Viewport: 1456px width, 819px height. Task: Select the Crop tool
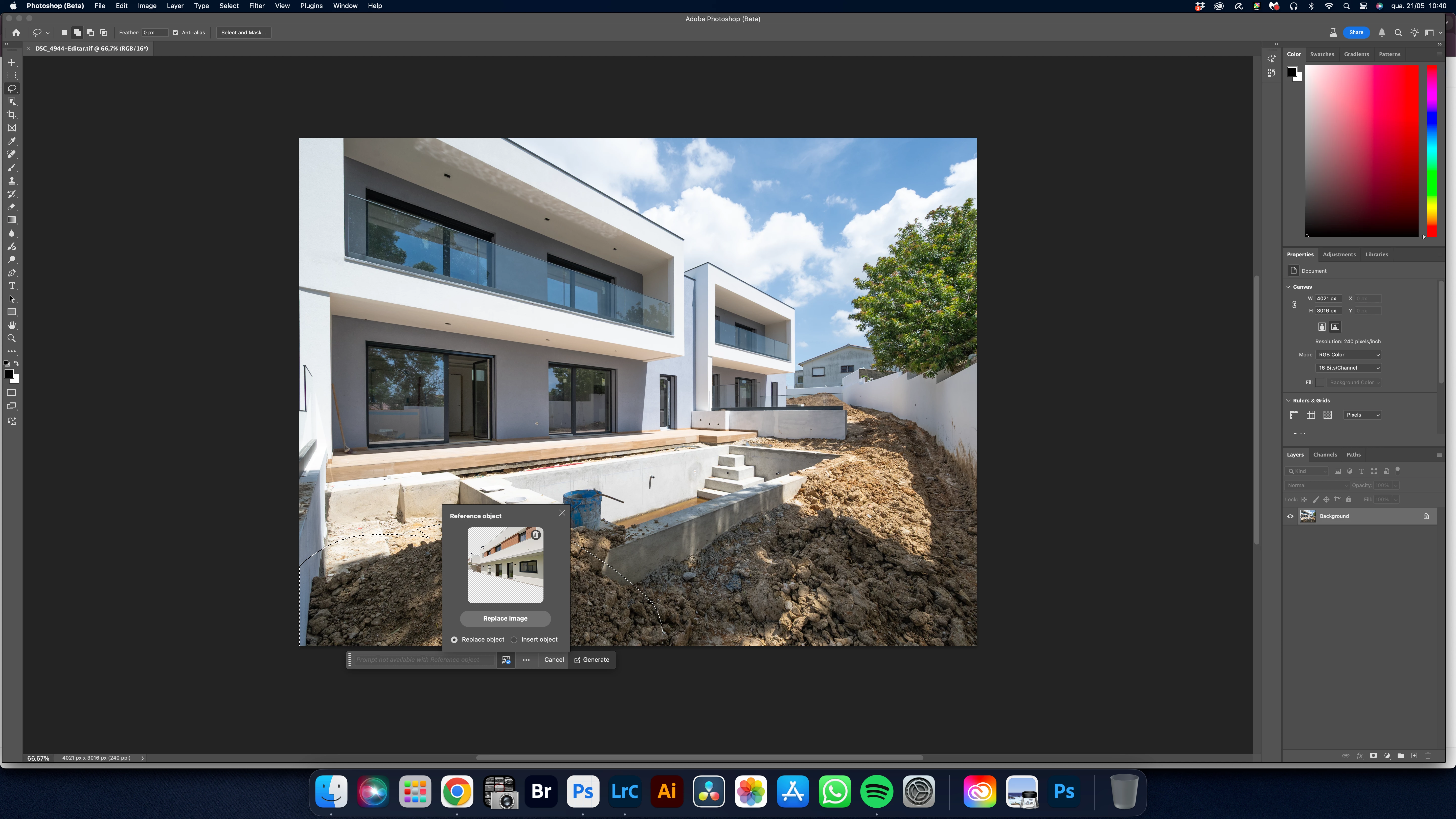11,115
